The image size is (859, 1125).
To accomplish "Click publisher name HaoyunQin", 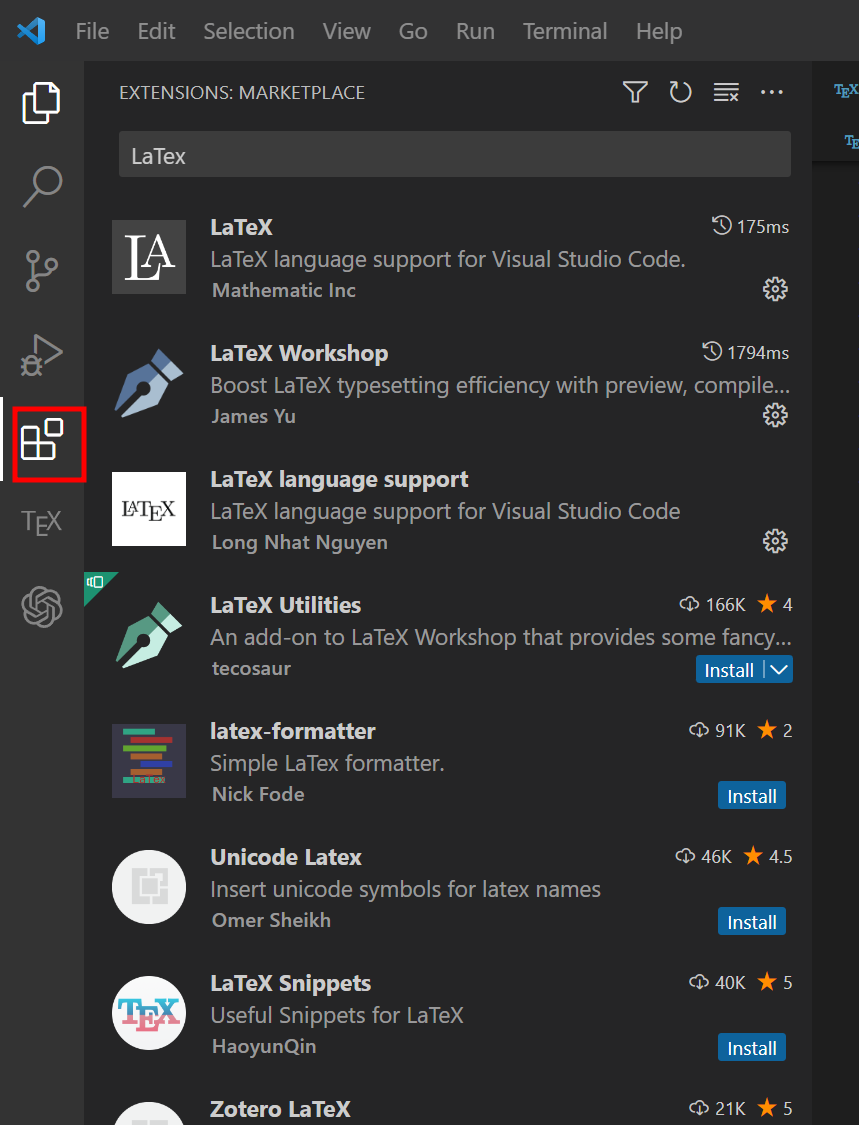I will tap(264, 1046).
